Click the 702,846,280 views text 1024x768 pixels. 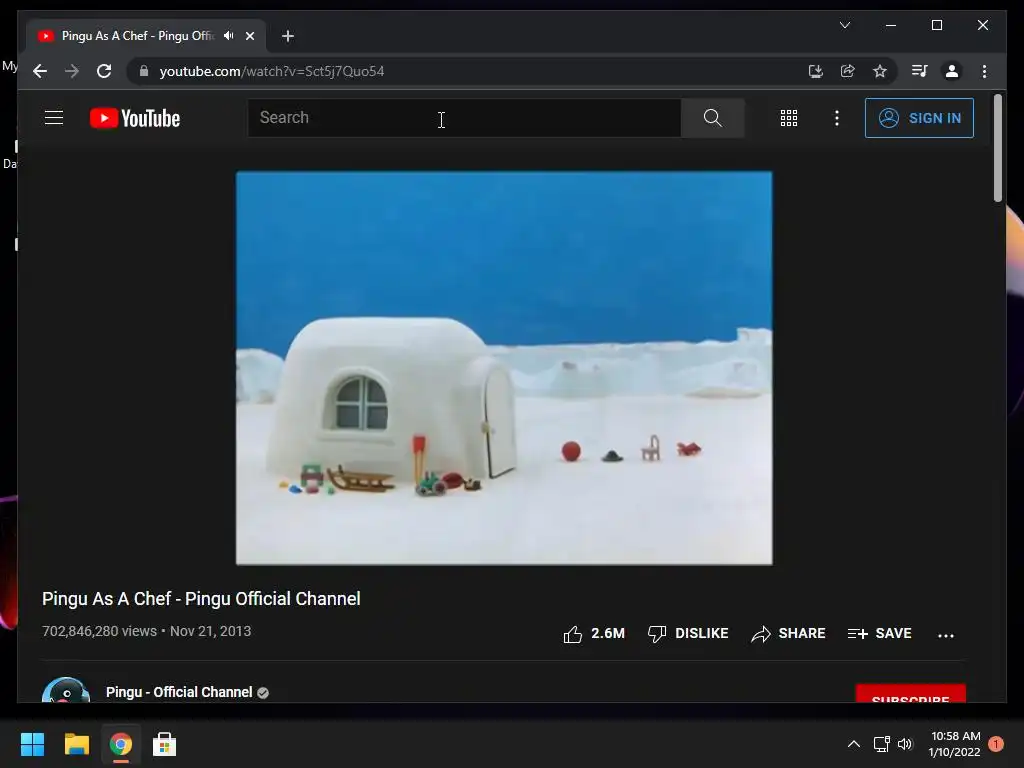(99, 632)
